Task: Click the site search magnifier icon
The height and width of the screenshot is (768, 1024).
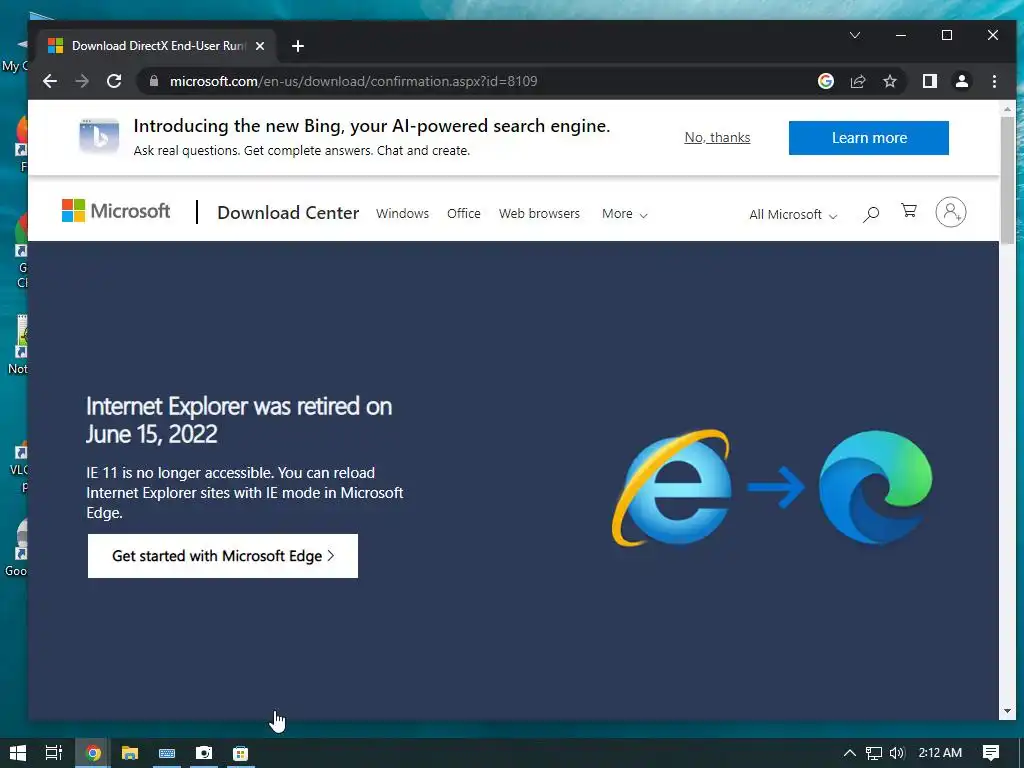Action: pos(871,214)
